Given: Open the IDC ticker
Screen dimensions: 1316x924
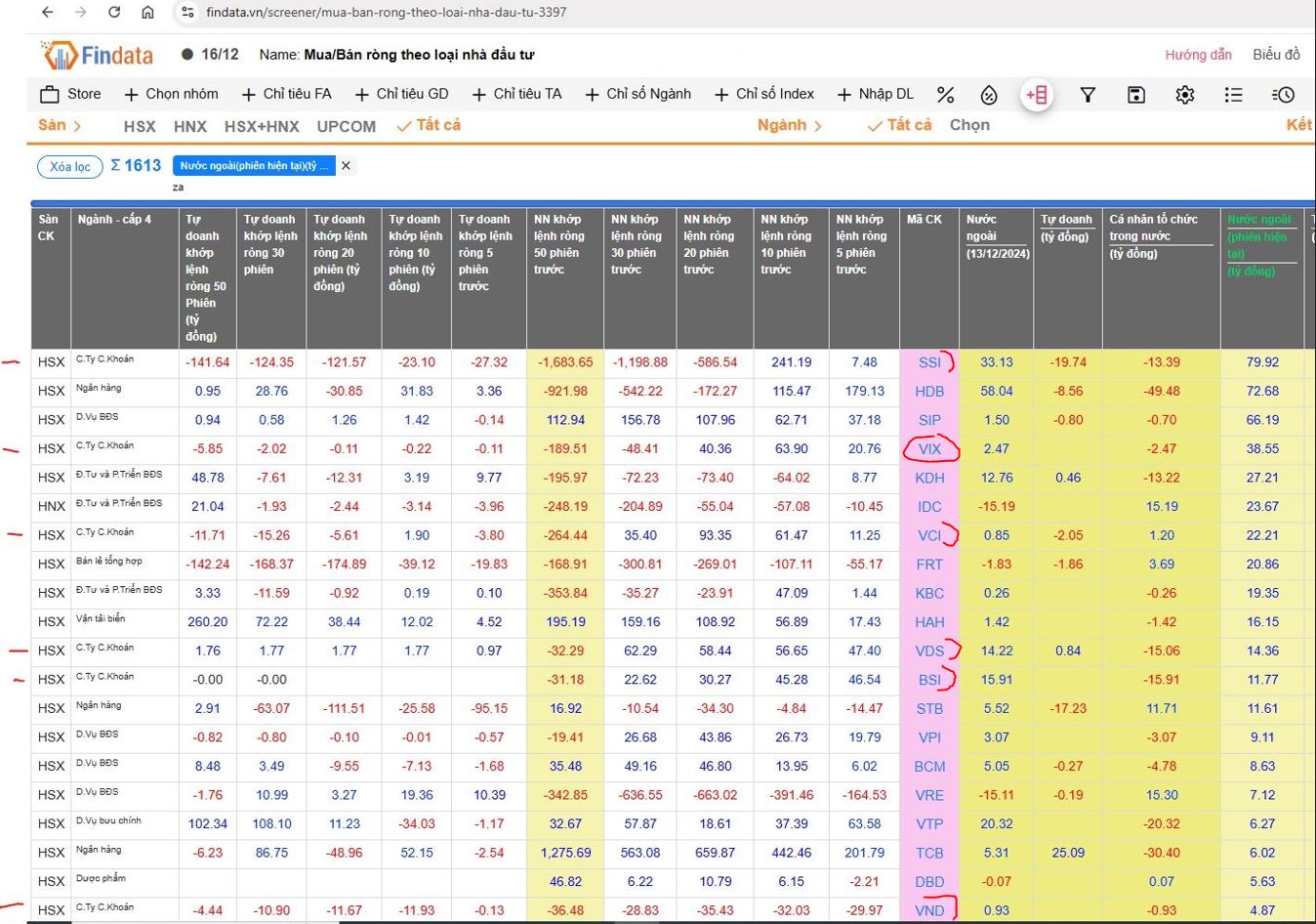Looking at the screenshot, I should pyautogui.click(x=929, y=507).
